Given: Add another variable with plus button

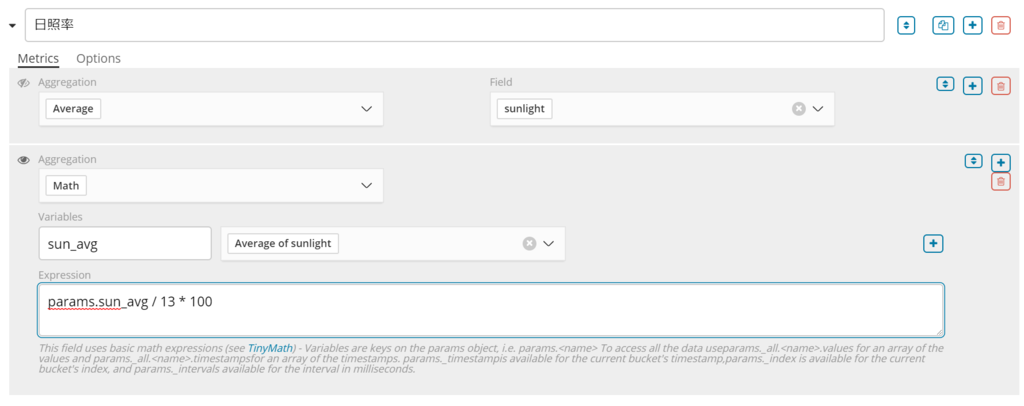Looking at the screenshot, I should [933, 243].
